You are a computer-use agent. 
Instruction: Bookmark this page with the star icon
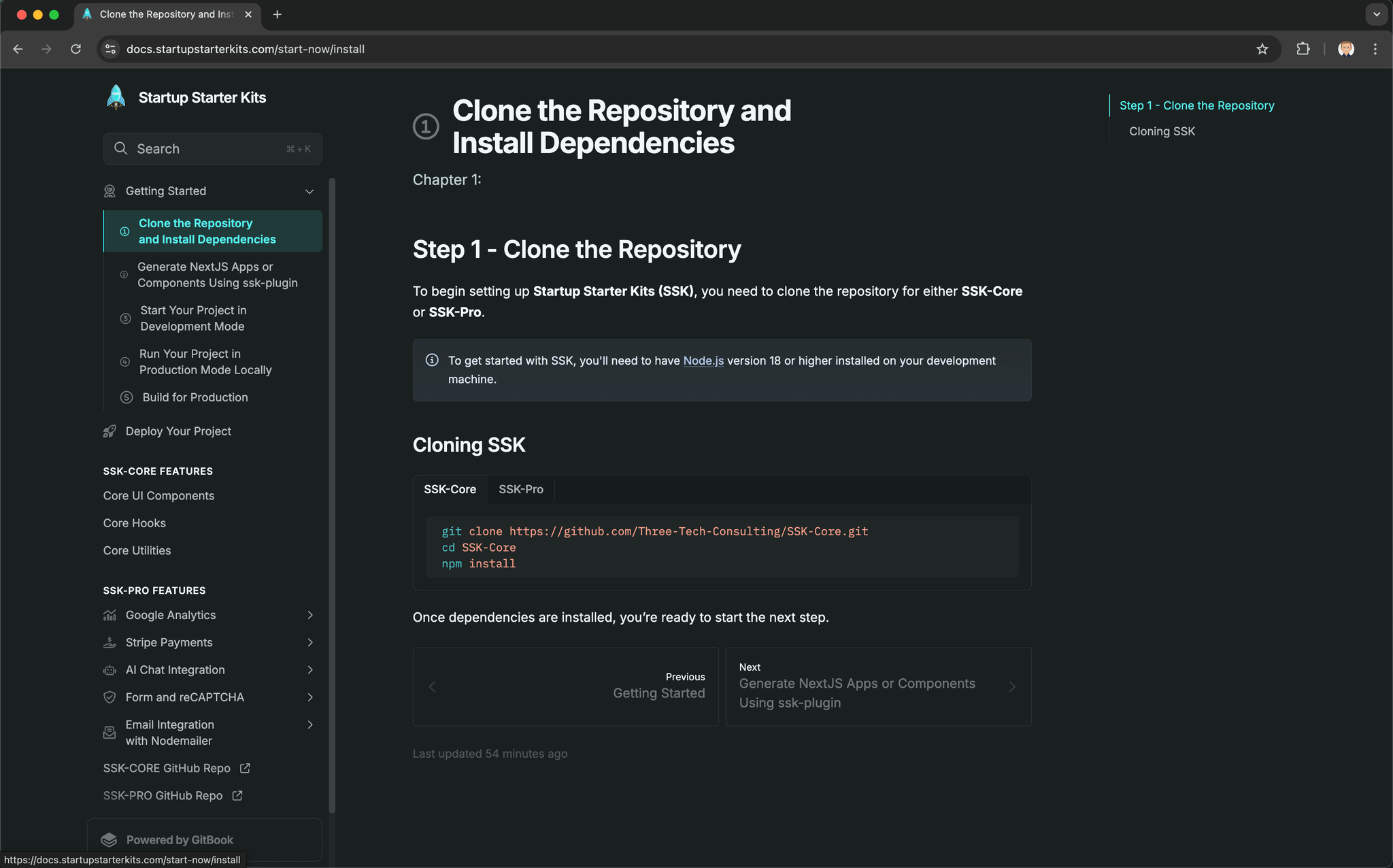pyautogui.click(x=1262, y=49)
